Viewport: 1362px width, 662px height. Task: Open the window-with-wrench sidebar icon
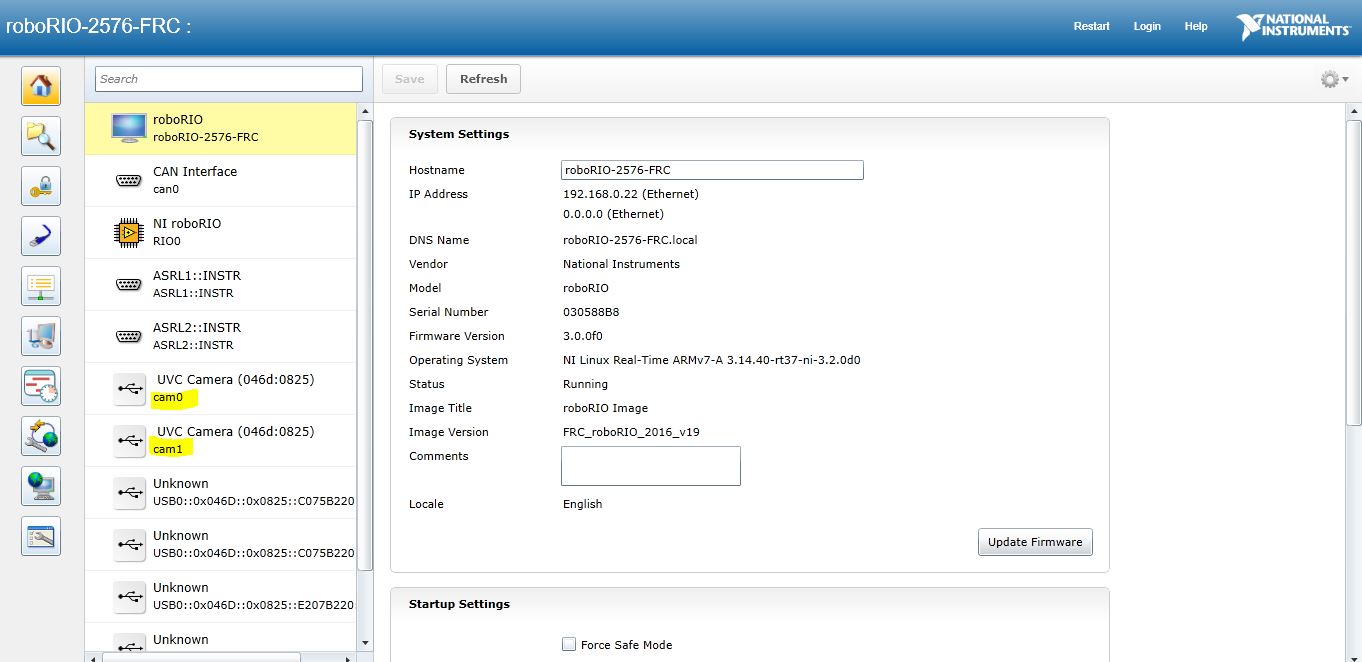pyautogui.click(x=41, y=536)
